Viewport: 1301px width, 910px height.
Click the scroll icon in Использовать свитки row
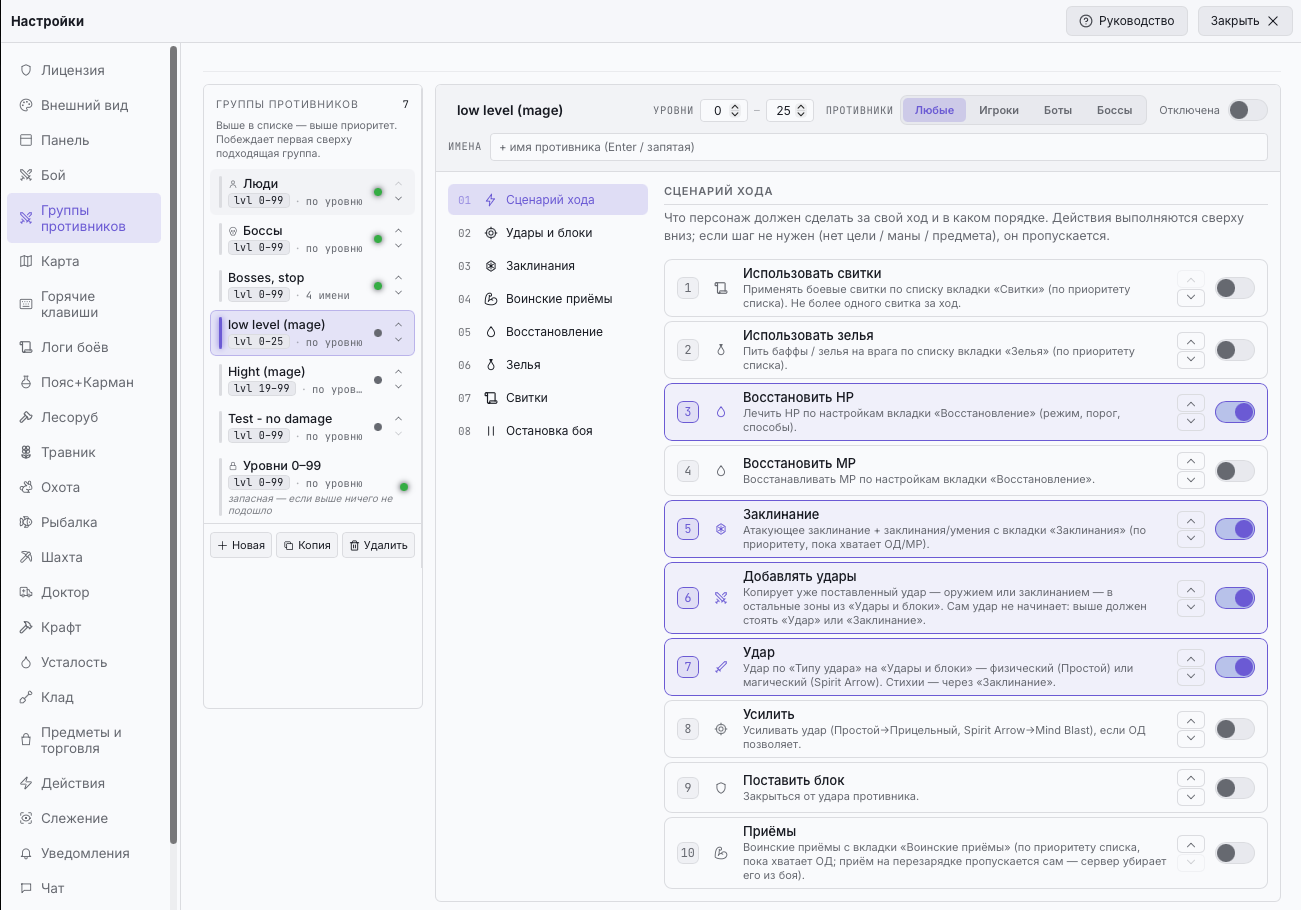point(721,288)
